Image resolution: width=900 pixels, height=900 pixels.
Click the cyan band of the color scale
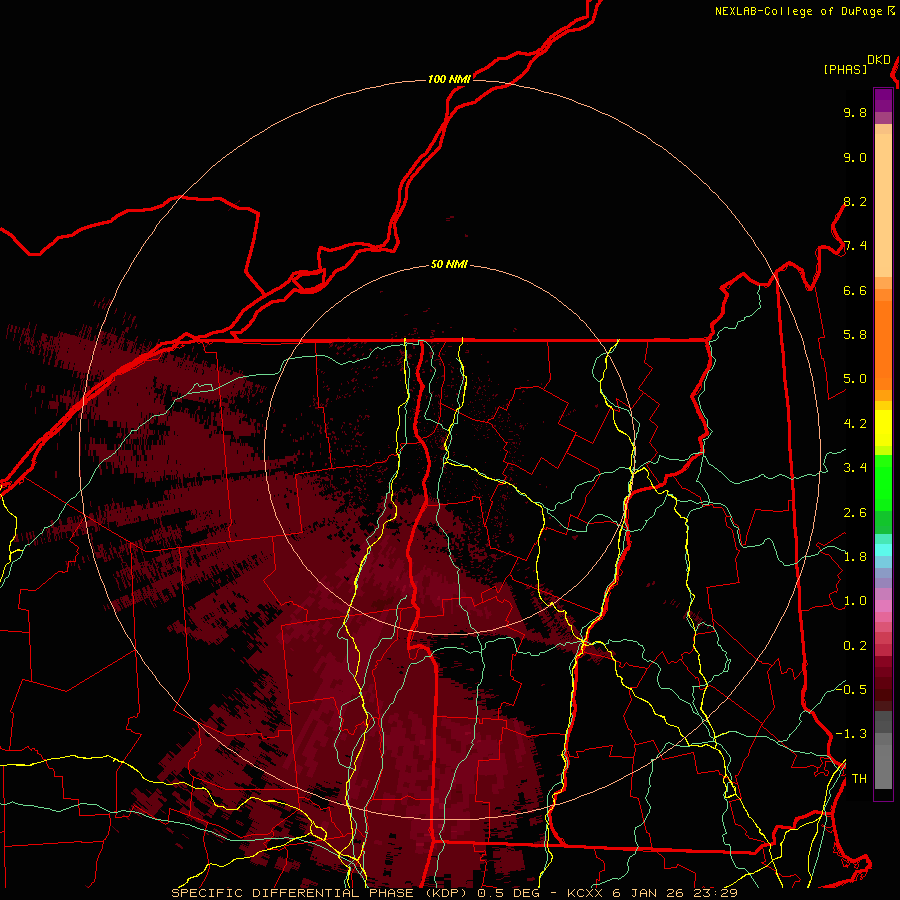pyautogui.click(x=883, y=550)
